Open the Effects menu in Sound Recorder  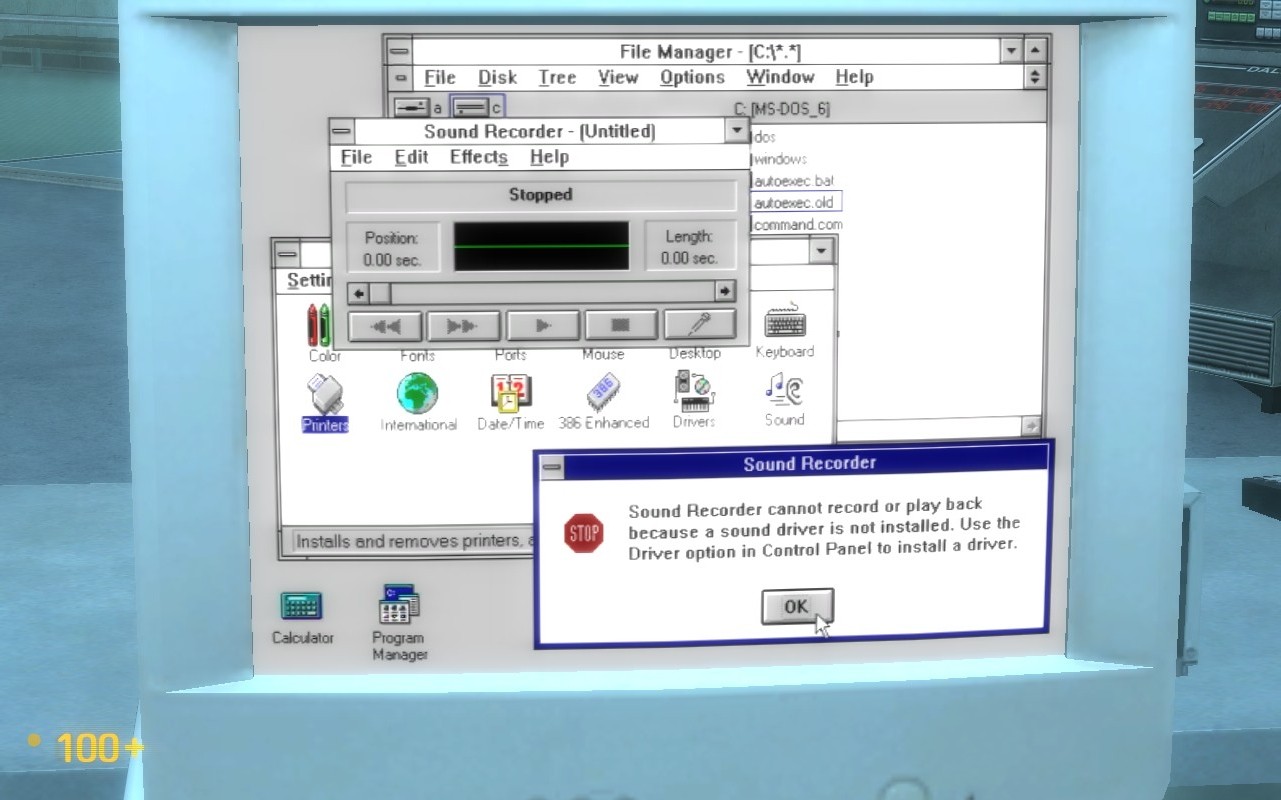pos(477,157)
